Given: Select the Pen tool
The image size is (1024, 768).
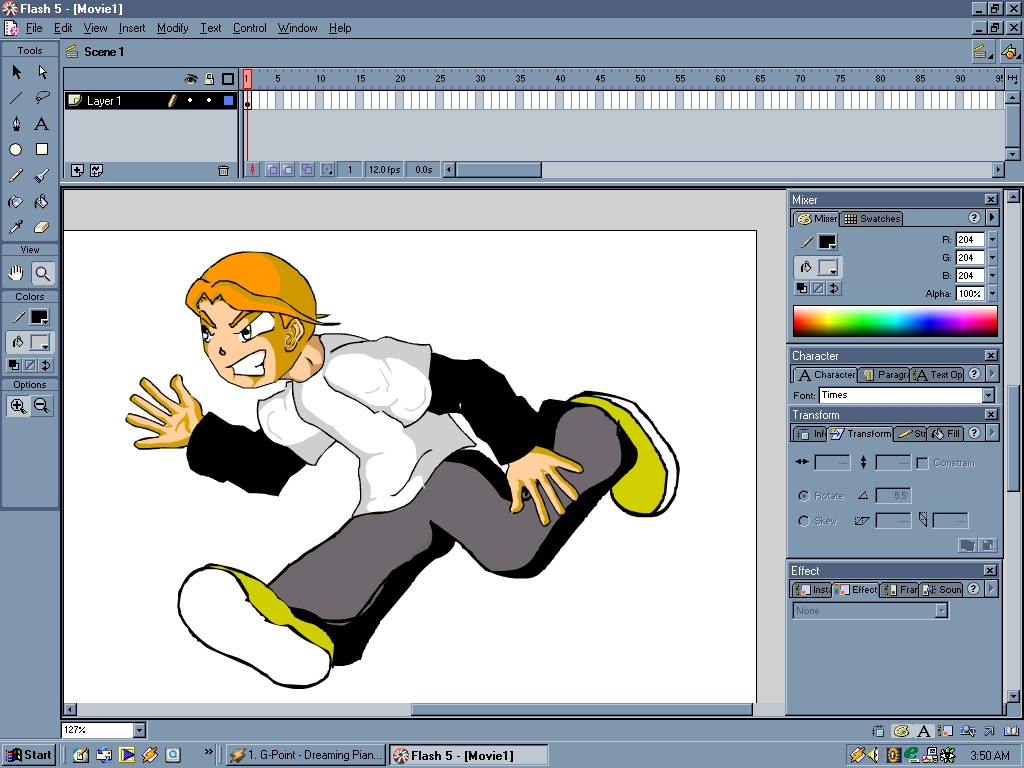Looking at the screenshot, I should coord(16,124).
